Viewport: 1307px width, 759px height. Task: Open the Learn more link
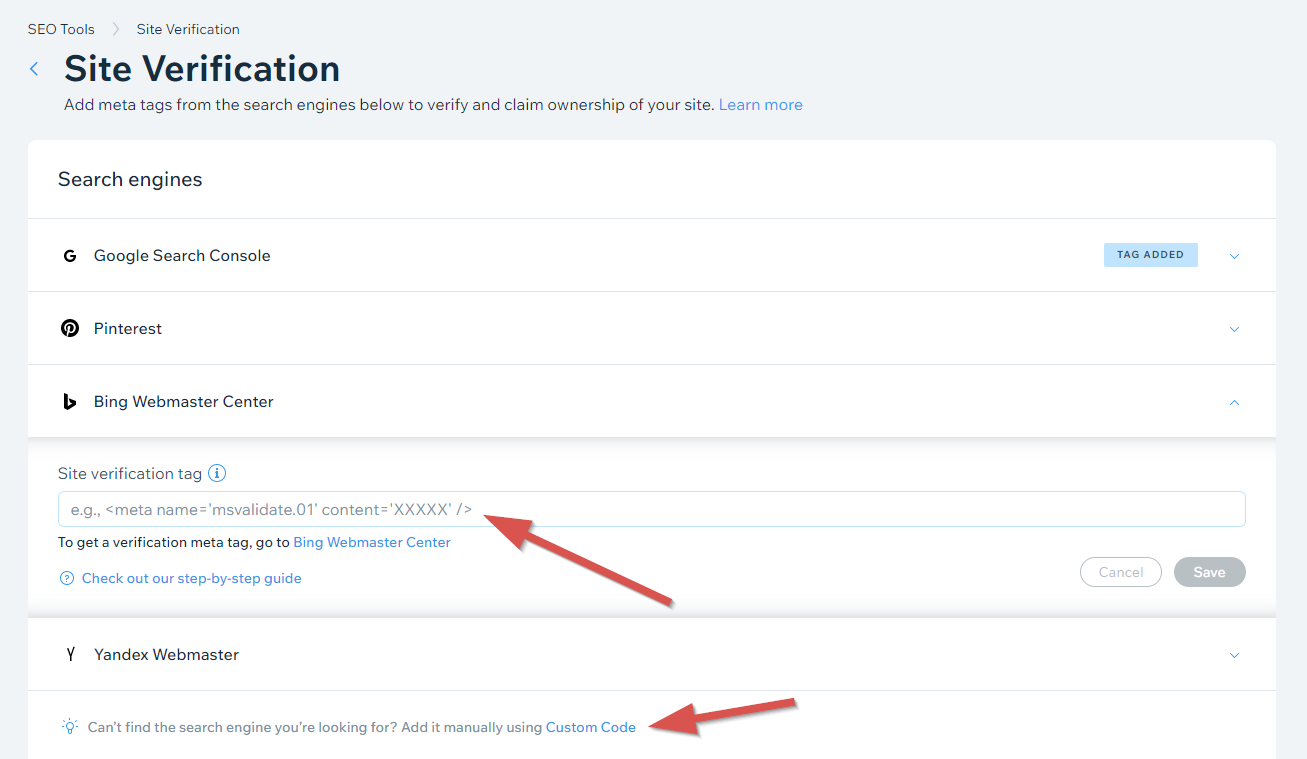click(760, 104)
